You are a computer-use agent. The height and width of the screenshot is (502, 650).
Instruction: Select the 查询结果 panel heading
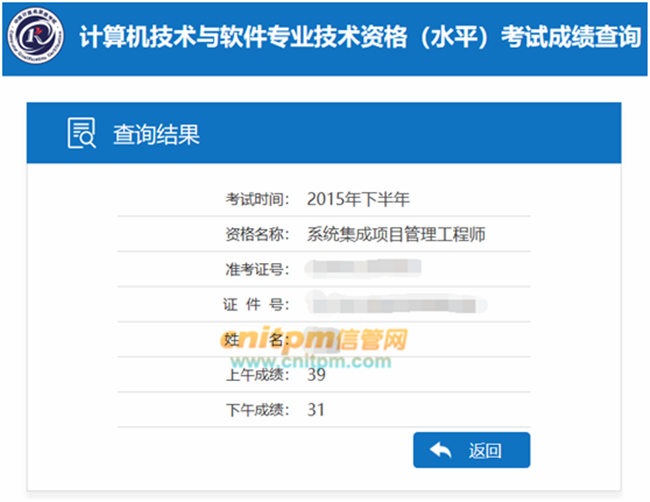(155, 133)
